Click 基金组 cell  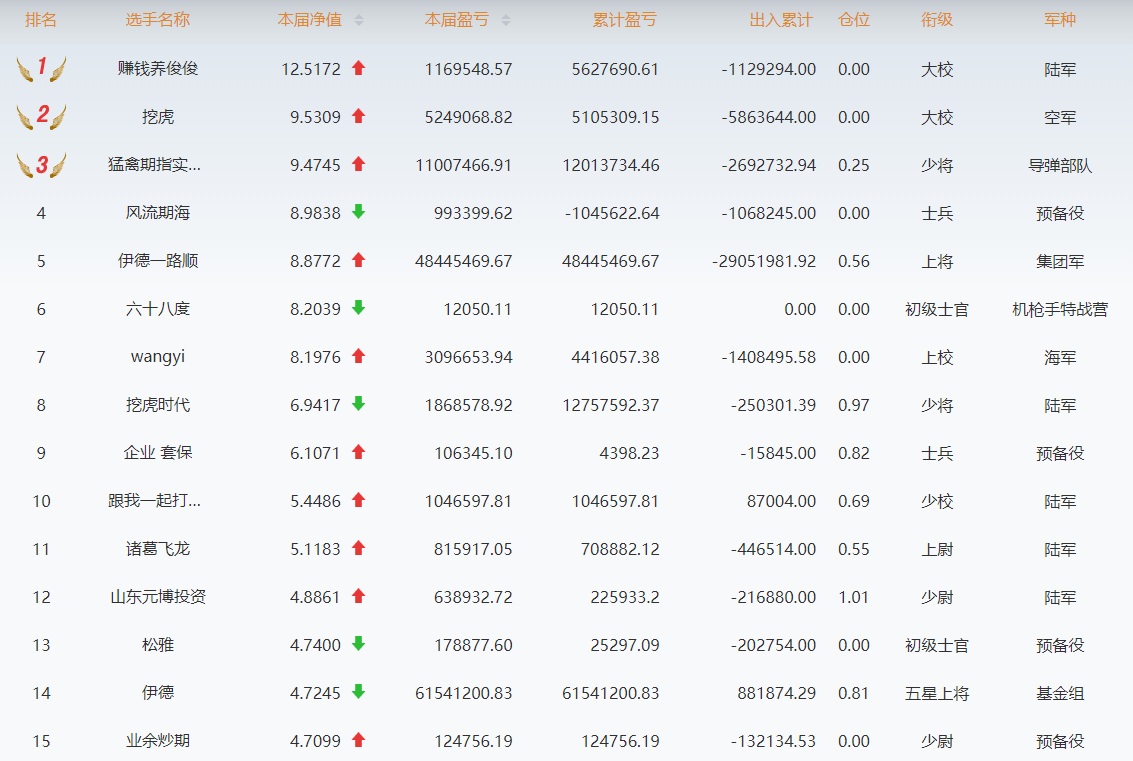click(1060, 693)
